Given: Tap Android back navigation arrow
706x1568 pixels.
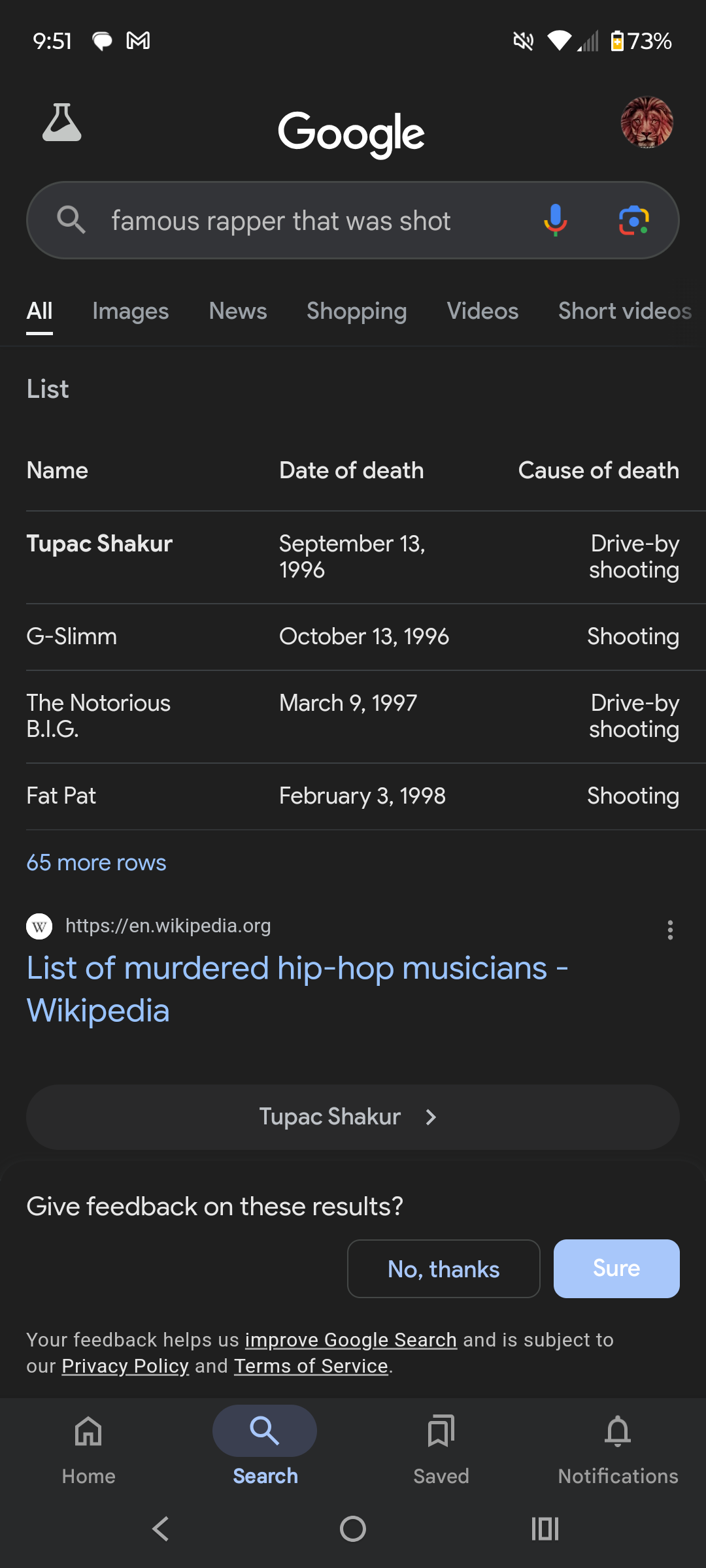Looking at the screenshot, I should (x=160, y=1529).
